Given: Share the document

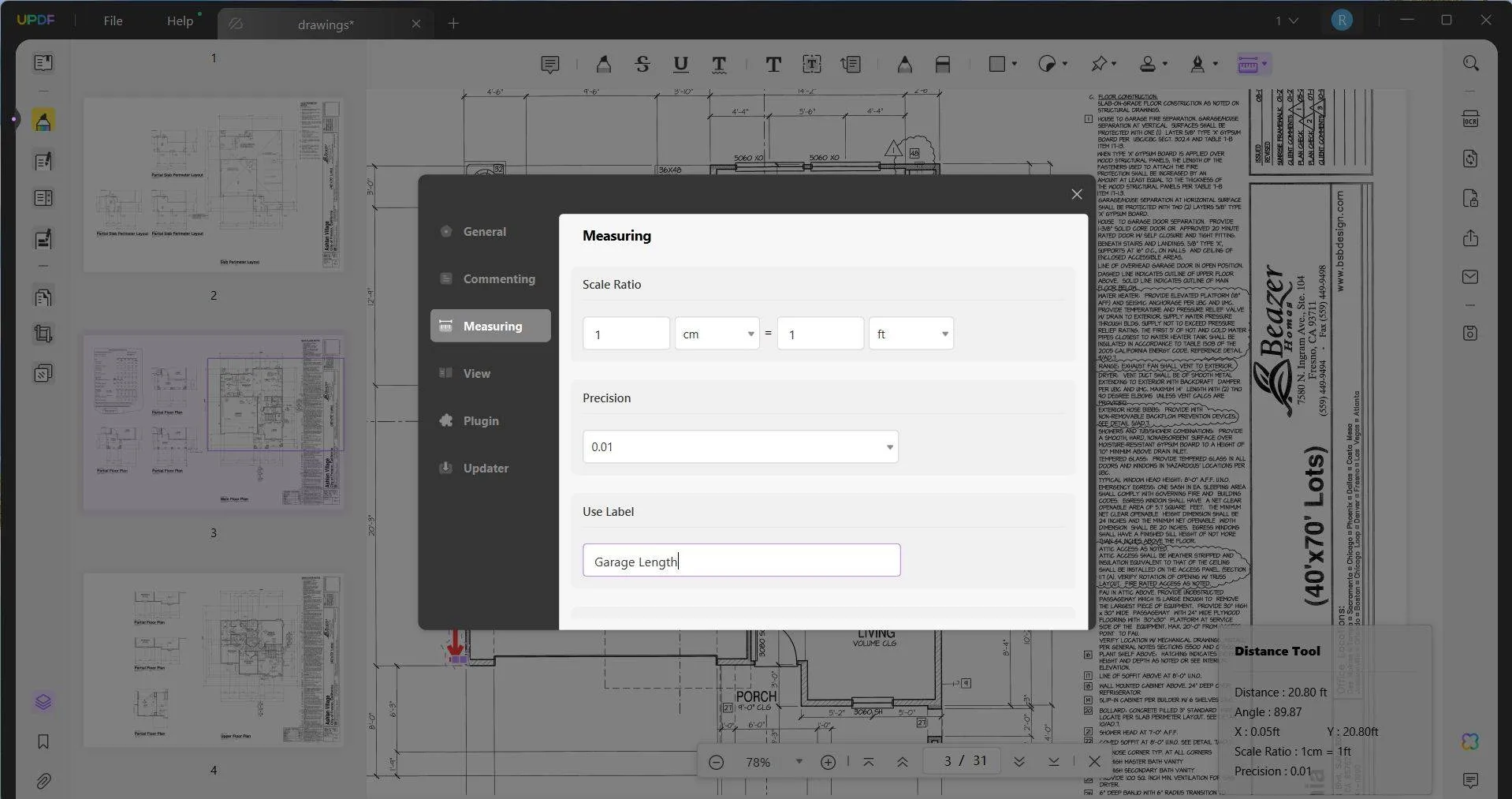Looking at the screenshot, I should [1470, 237].
